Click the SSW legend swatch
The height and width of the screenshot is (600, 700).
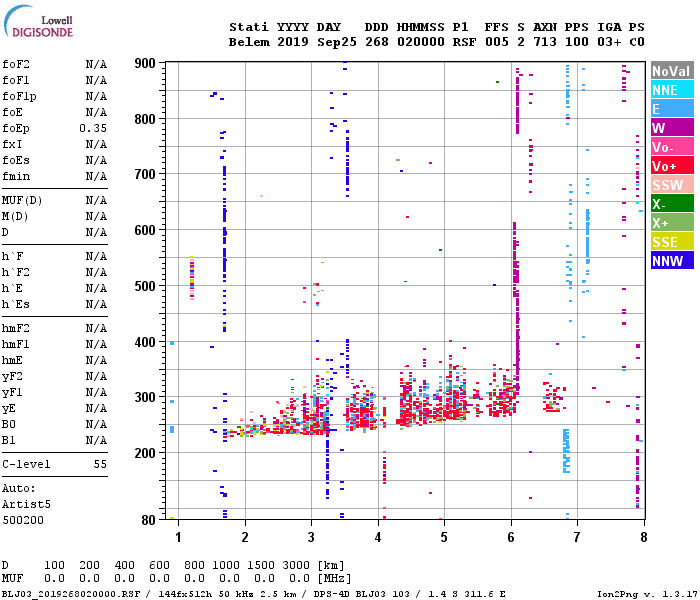[x=672, y=185]
